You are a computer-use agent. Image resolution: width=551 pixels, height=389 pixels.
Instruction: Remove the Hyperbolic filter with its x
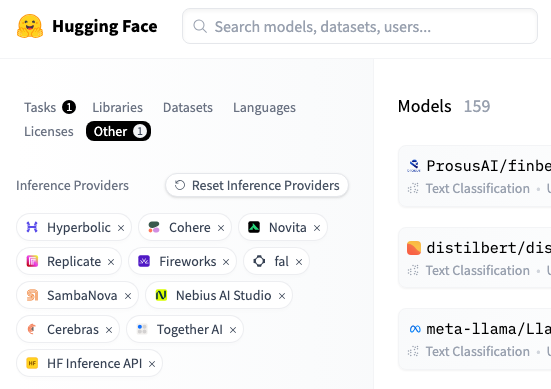click(121, 228)
